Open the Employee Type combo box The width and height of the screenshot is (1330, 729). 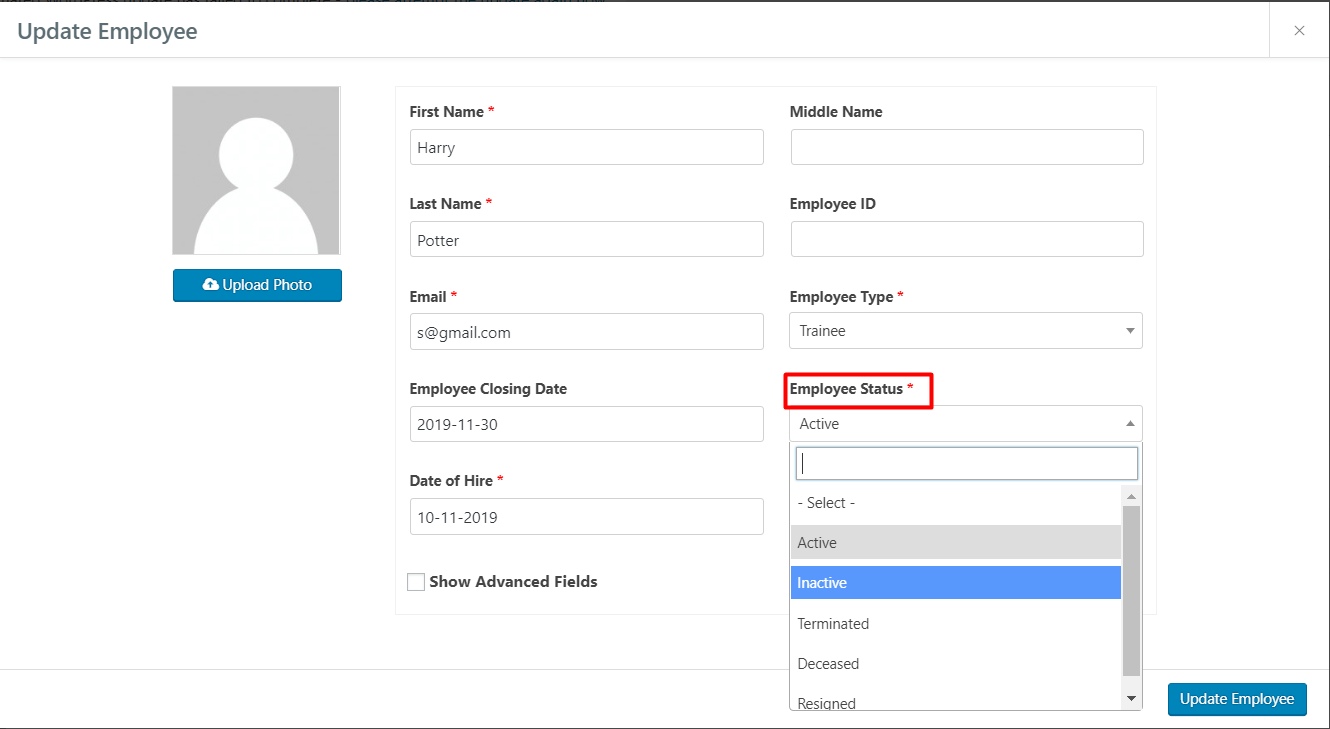pos(965,331)
